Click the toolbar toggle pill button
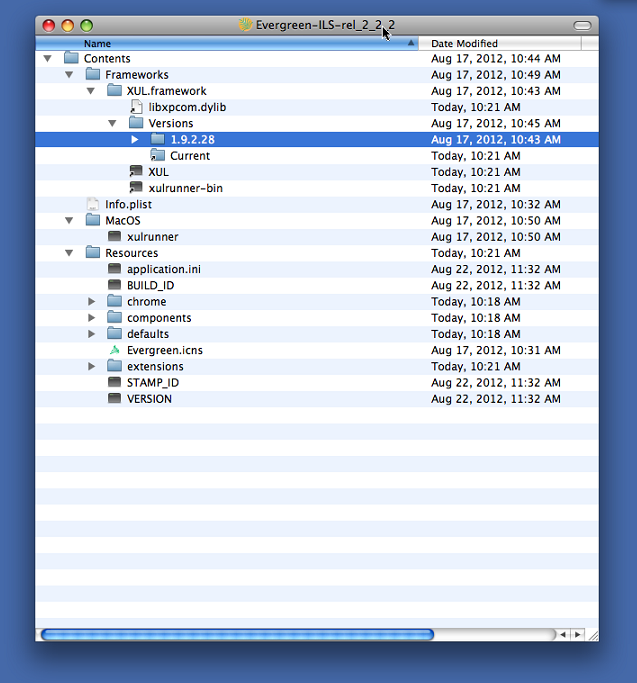Screen dimensions: 637x683 click(581, 24)
